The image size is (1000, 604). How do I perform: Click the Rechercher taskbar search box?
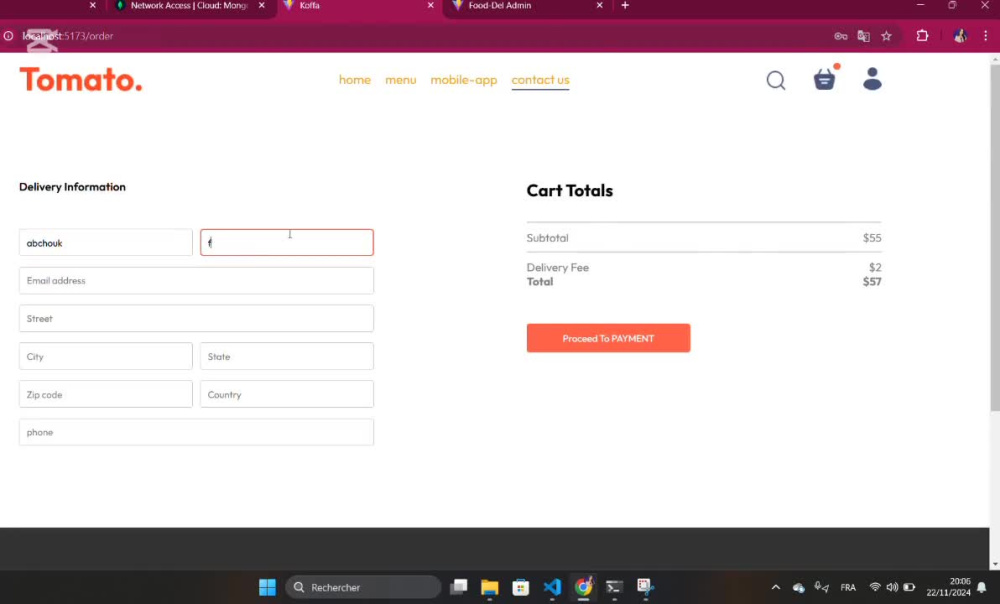pyautogui.click(x=363, y=587)
